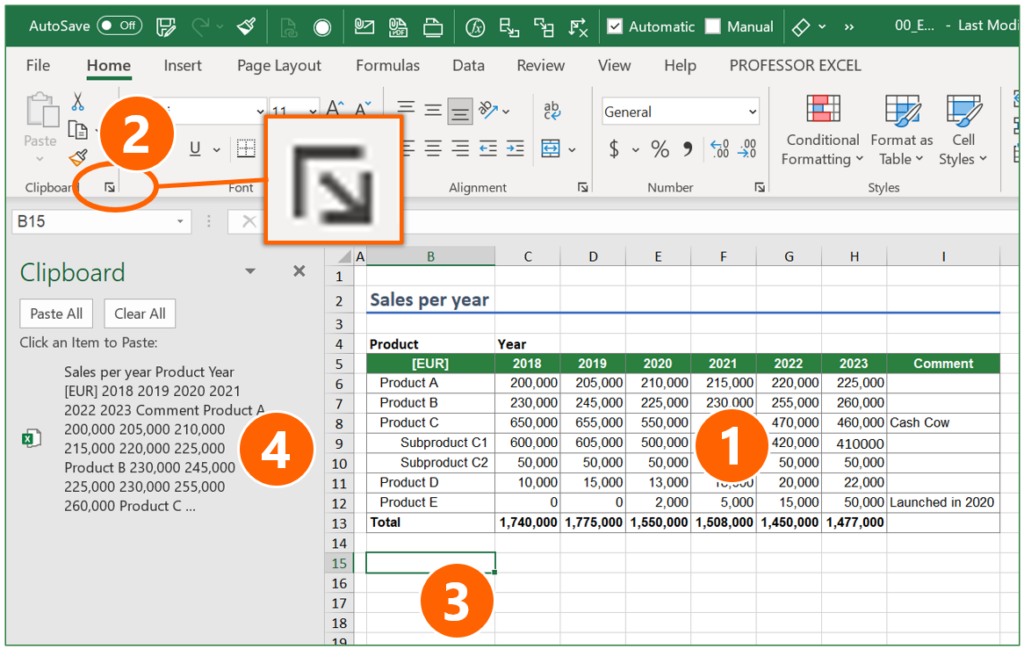The width and height of the screenshot is (1024, 649).
Task: Toggle the AutoSave switch
Action: pyautogui.click(x=120, y=26)
